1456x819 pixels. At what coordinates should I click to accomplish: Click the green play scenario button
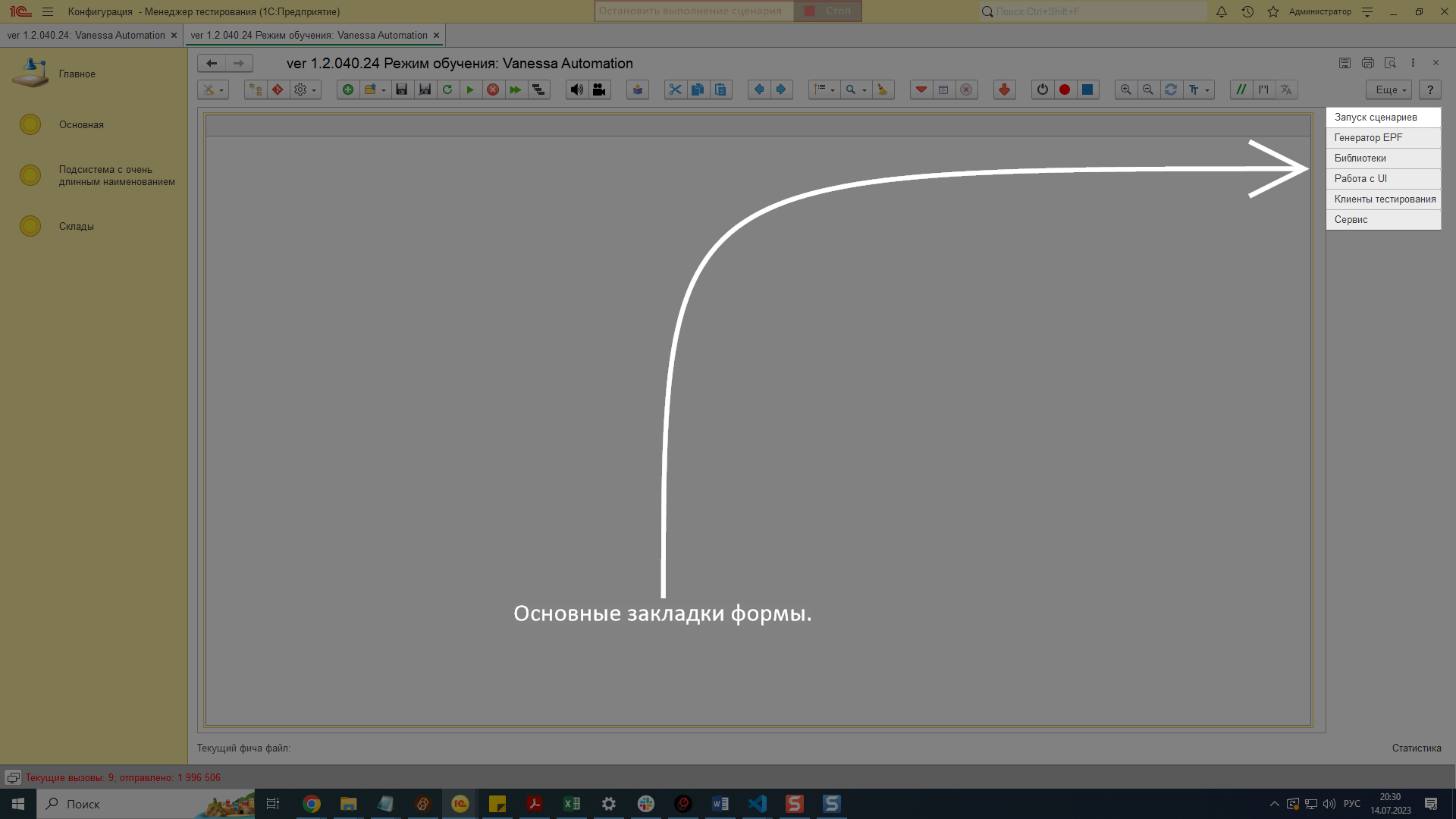470,89
